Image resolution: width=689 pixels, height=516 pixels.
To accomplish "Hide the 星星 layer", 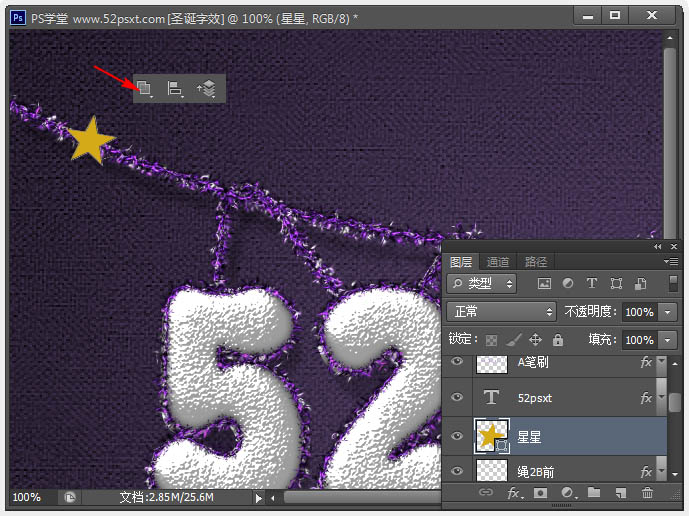I will (457, 436).
